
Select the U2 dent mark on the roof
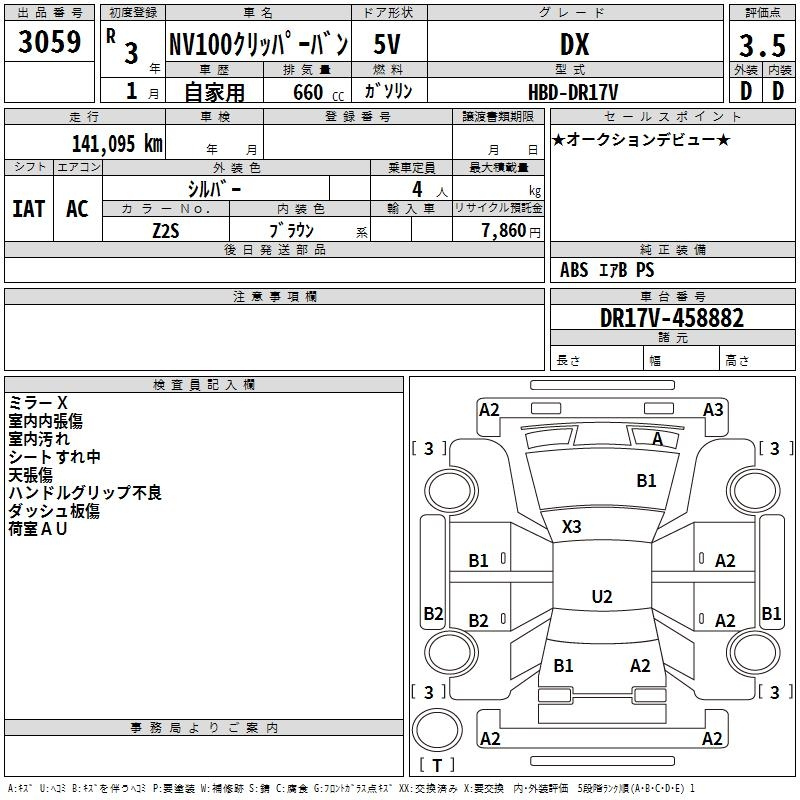(x=601, y=597)
